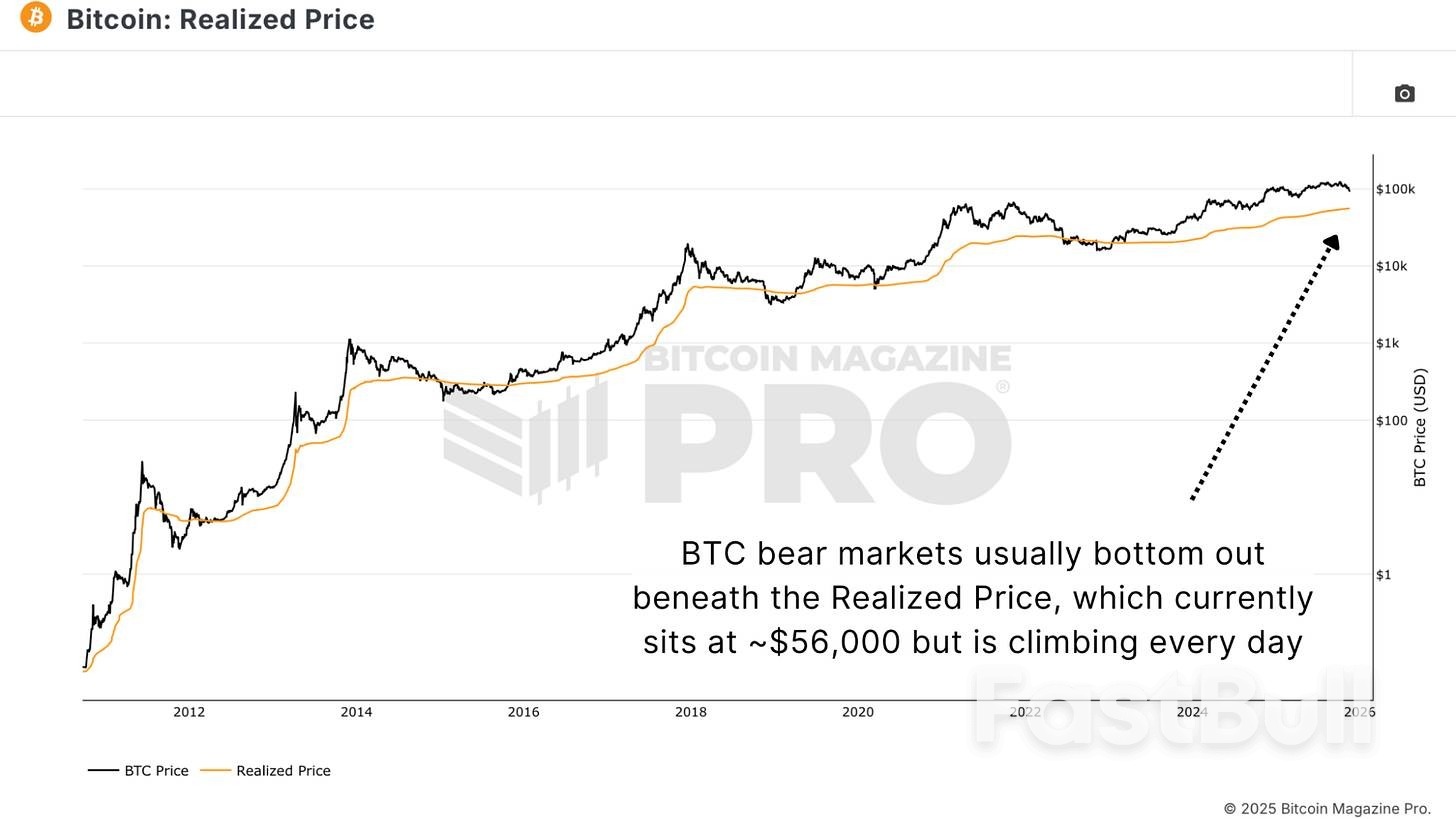The height and width of the screenshot is (819, 1456).
Task: Click the dotted arrow's arrowhead
Action: coord(1331,242)
